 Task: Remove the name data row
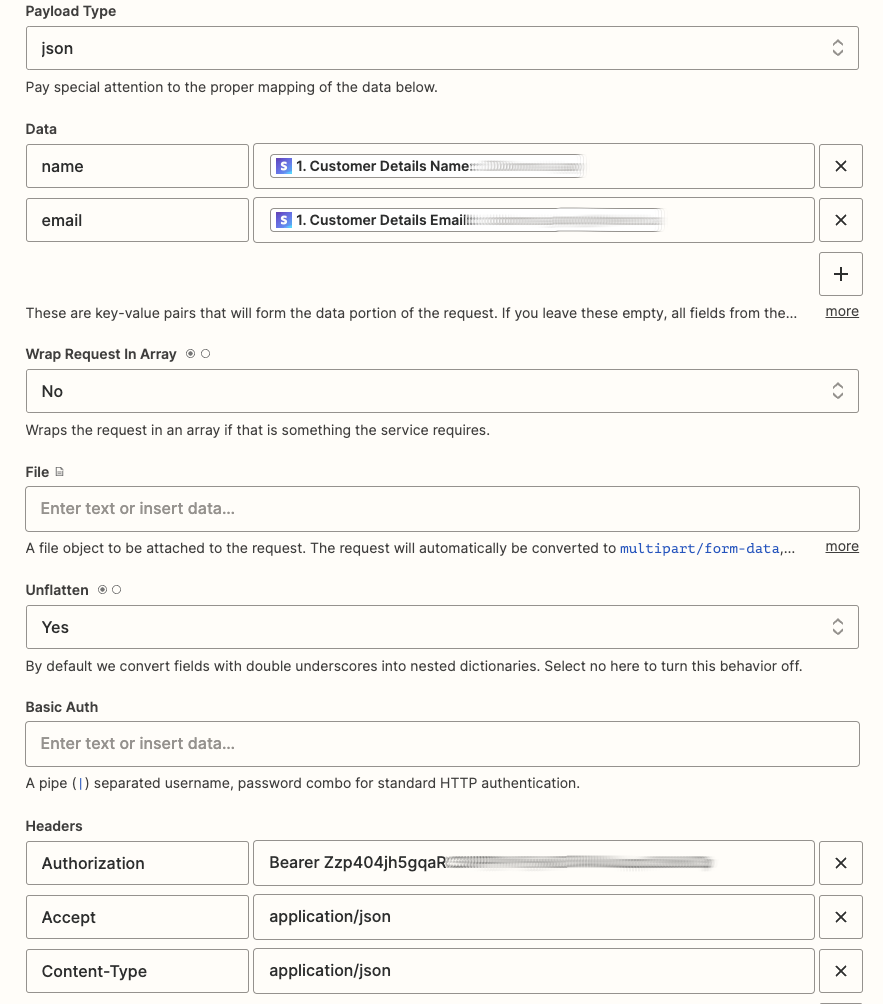point(840,166)
